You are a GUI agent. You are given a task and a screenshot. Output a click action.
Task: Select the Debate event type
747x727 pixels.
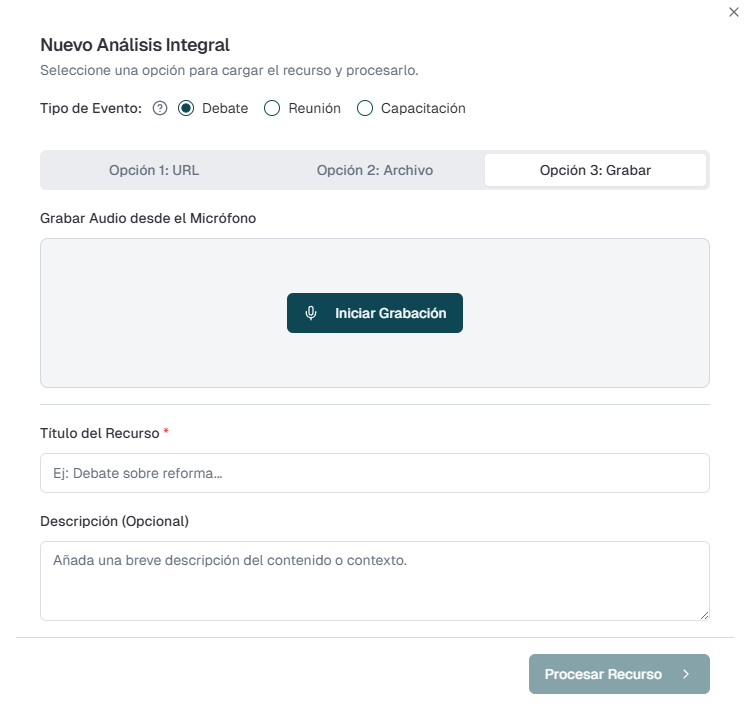pos(186,108)
